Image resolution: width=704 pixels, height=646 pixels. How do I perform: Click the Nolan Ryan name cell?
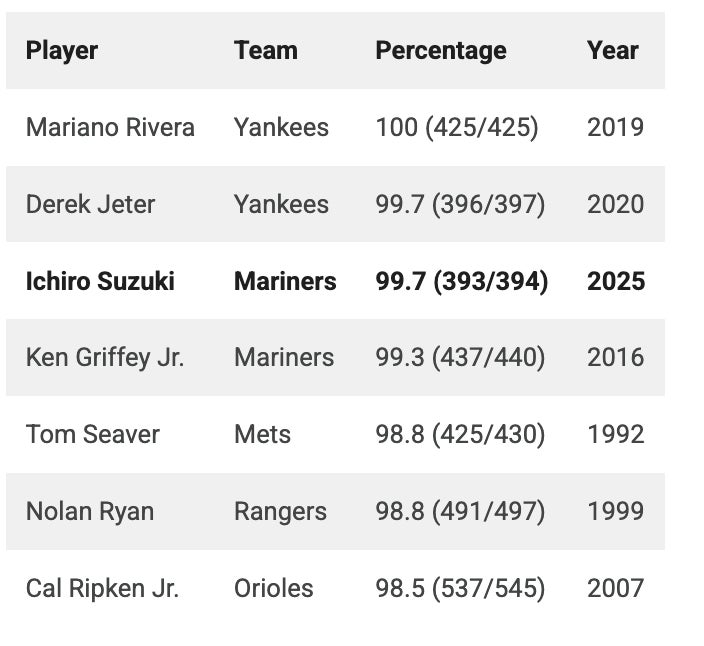click(x=90, y=511)
